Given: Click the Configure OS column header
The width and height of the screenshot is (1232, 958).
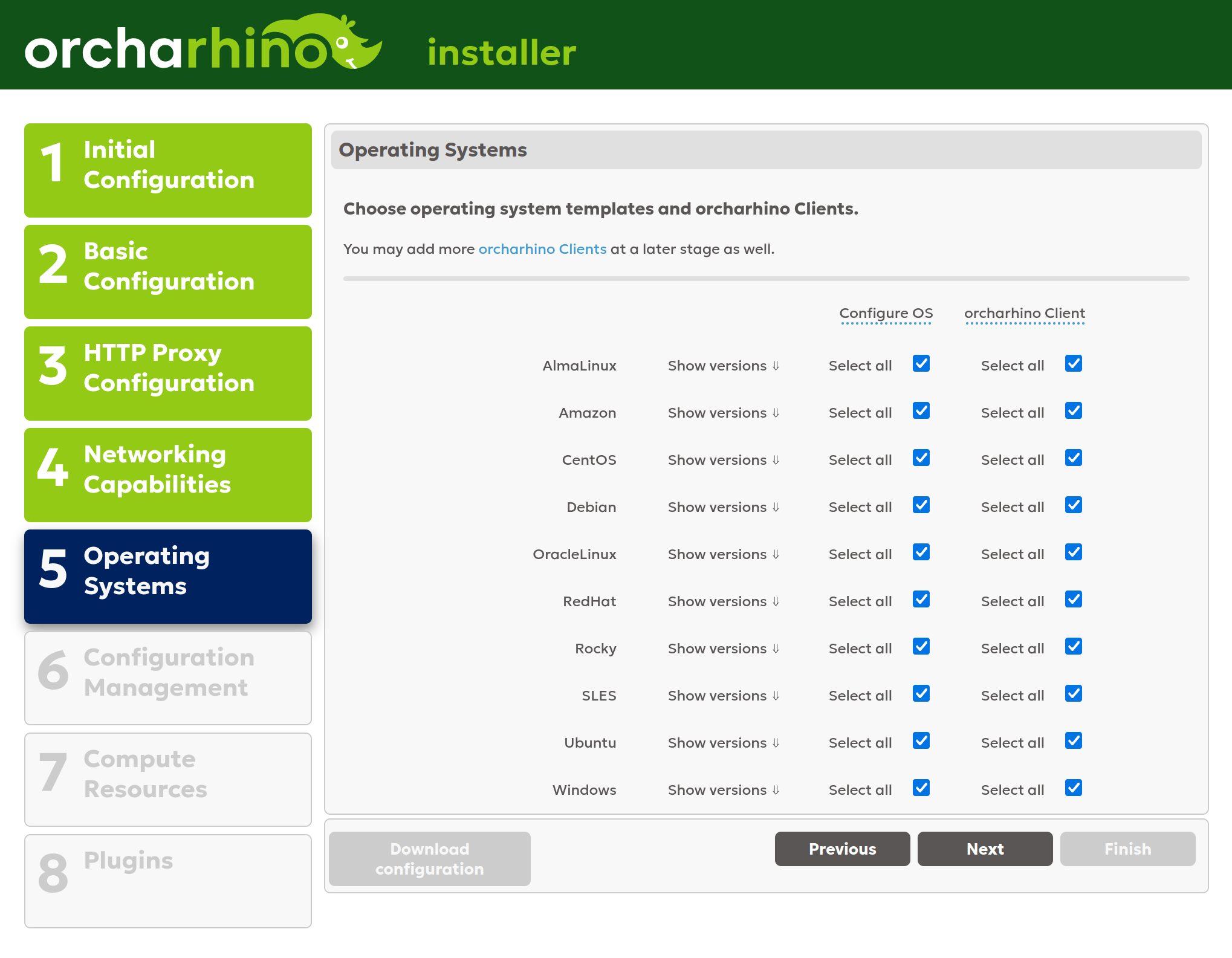Looking at the screenshot, I should tap(885, 313).
